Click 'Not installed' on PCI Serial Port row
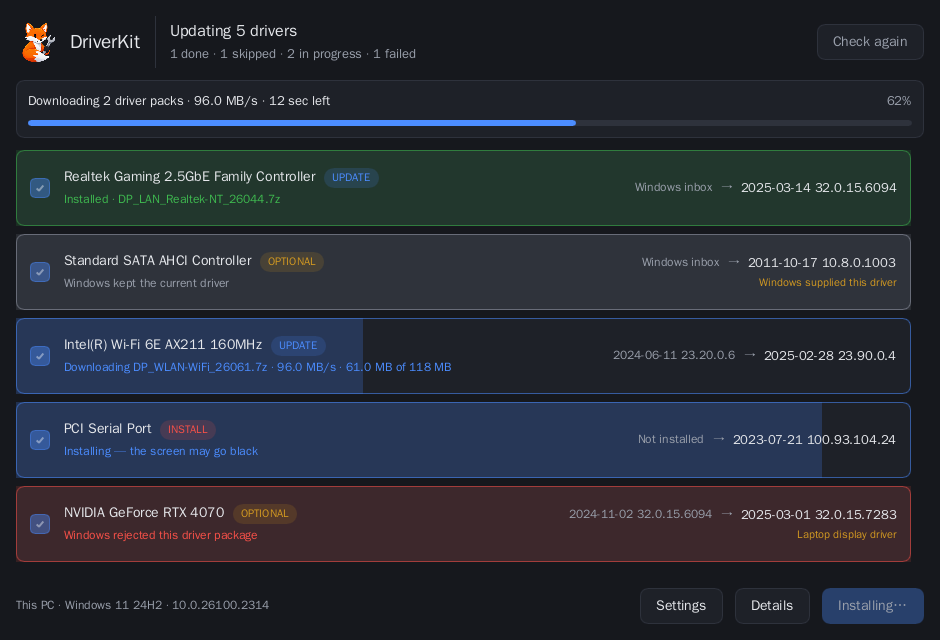Image resolution: width=940 pixels, height=640 pixels. 670,439
